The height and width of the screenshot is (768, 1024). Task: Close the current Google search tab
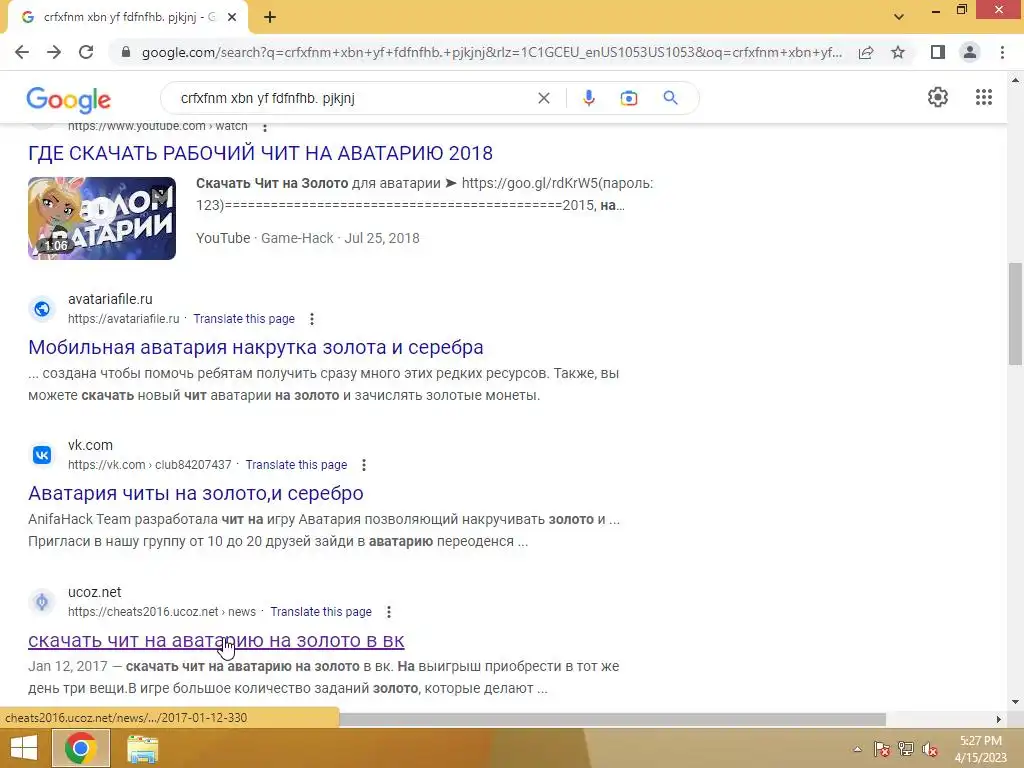(232, 18)
